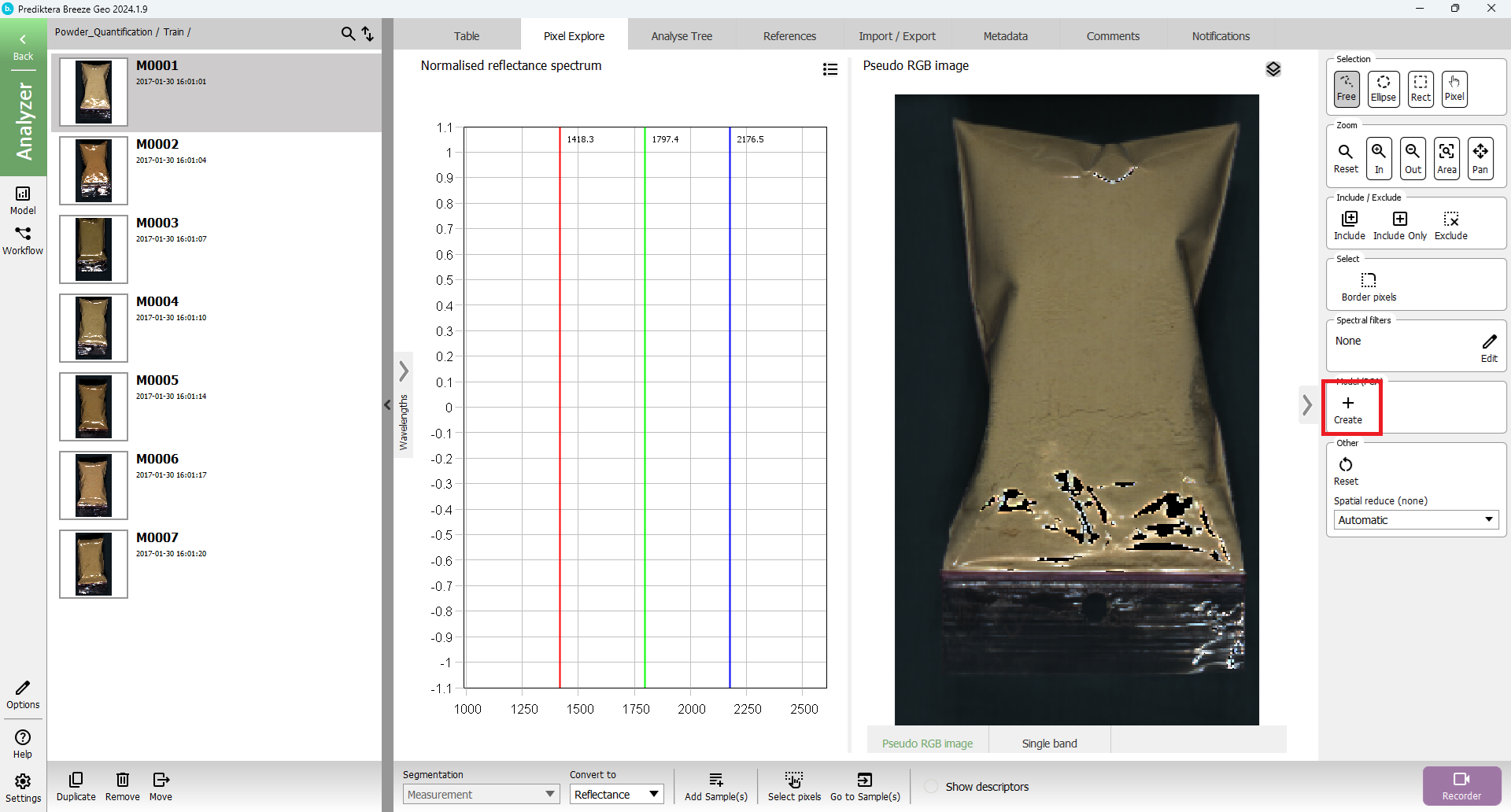Viewport: 1511px width, 812px height.
Task: Click the Add Sample(s) button
Action: (715, 786)
